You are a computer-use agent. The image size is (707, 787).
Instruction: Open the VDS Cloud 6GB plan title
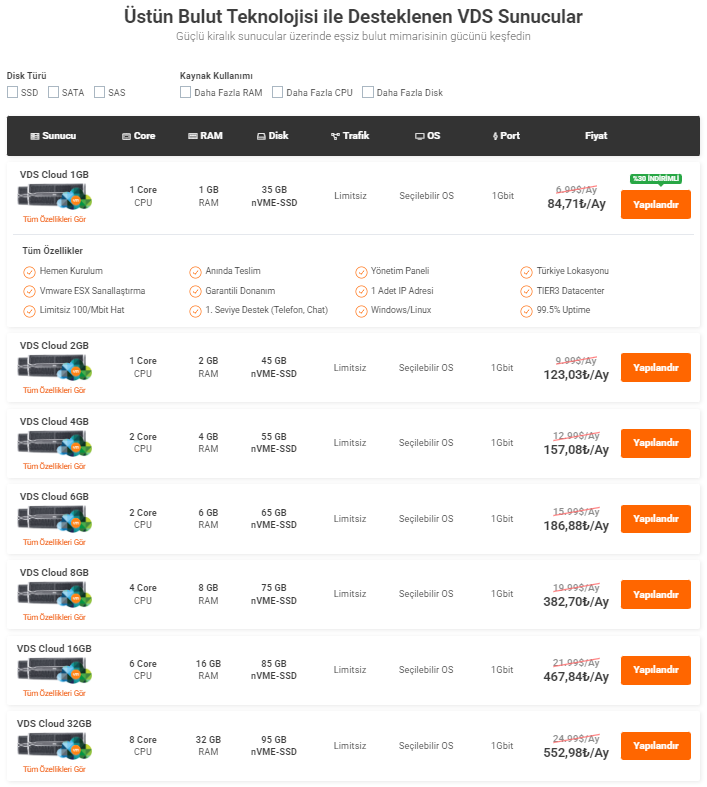click(54, 496)
